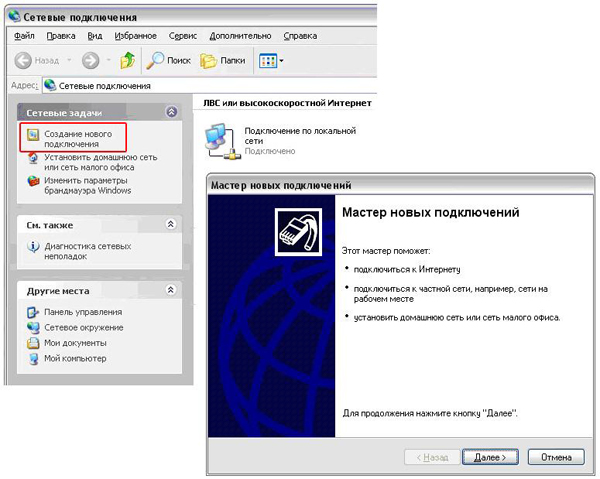
Task: Click Установить домашнюю сеть link
Action: (x=101, y=162)
